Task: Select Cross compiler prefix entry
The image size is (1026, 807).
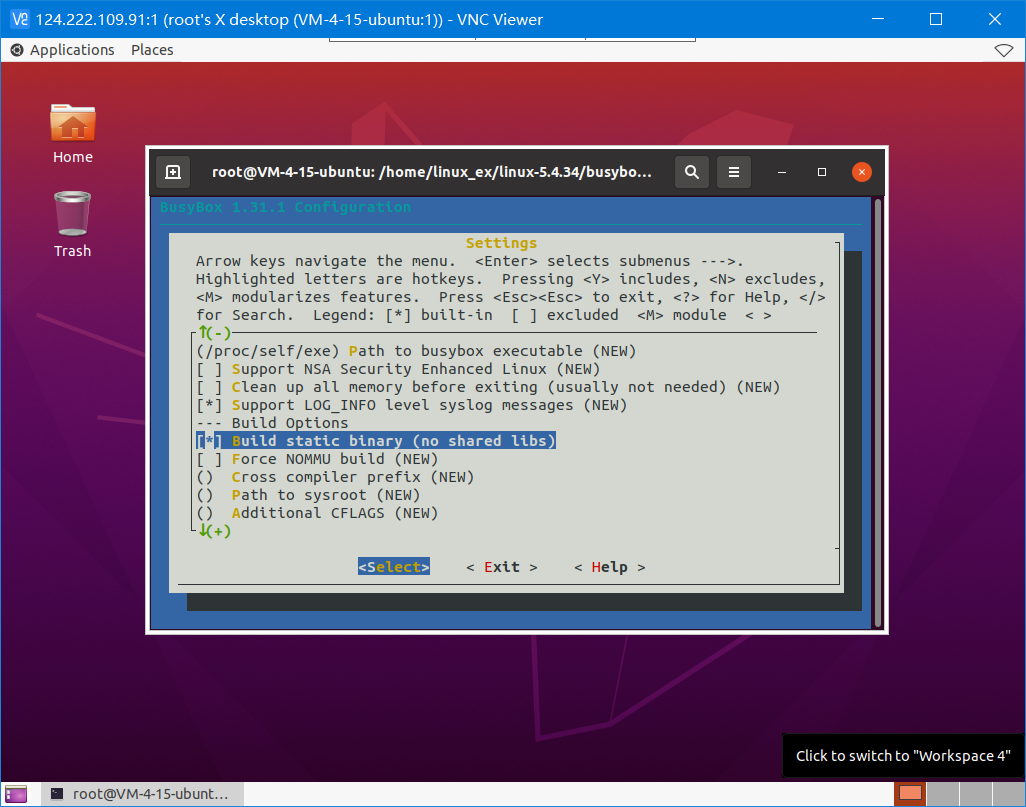Action: (x=335, y=477)
